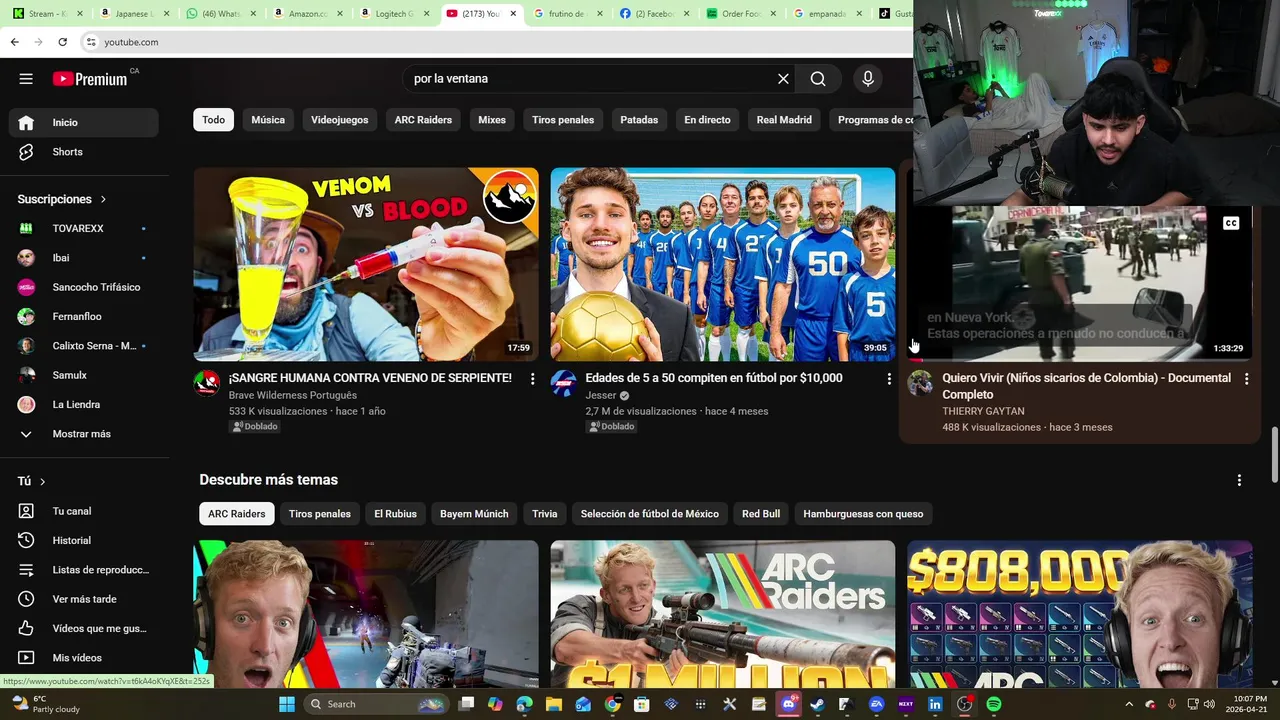Clear the search text with X
1280x720 pixels.
783,79
